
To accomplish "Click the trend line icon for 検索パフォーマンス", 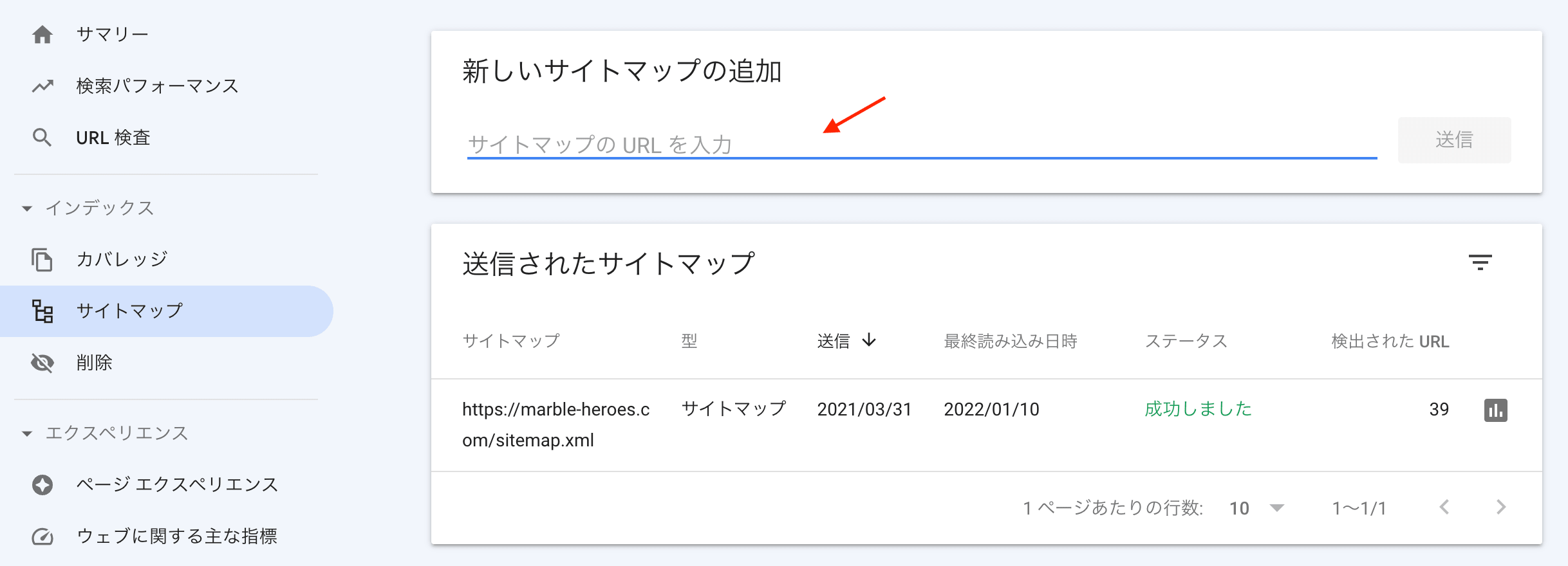I will pos(42,86).
